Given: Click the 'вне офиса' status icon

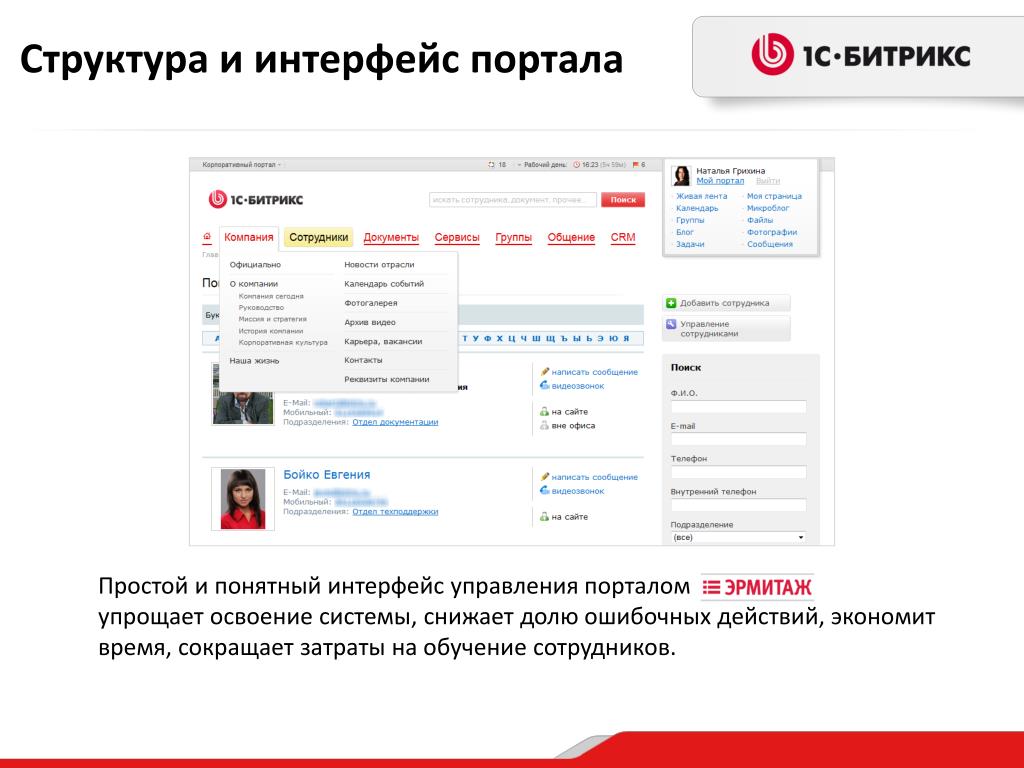Looking at the screenshot, I should [x=544, y=426].
